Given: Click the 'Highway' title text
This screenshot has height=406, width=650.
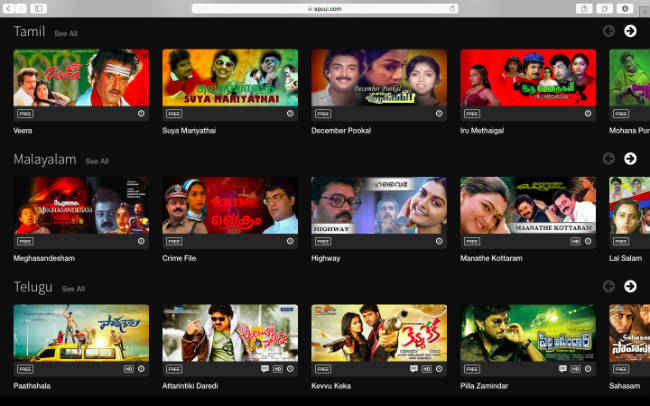Looking at the screenshot, I should [326, 258].
